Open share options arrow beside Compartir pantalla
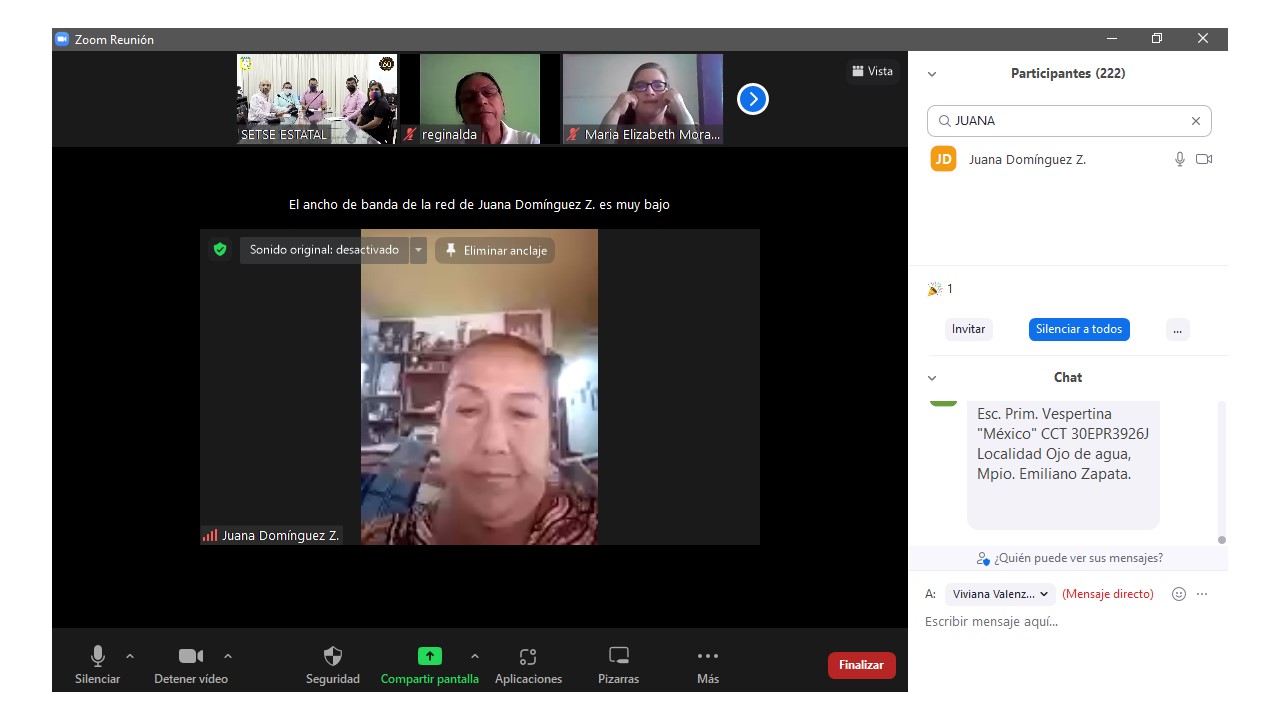 click(475, 656)
